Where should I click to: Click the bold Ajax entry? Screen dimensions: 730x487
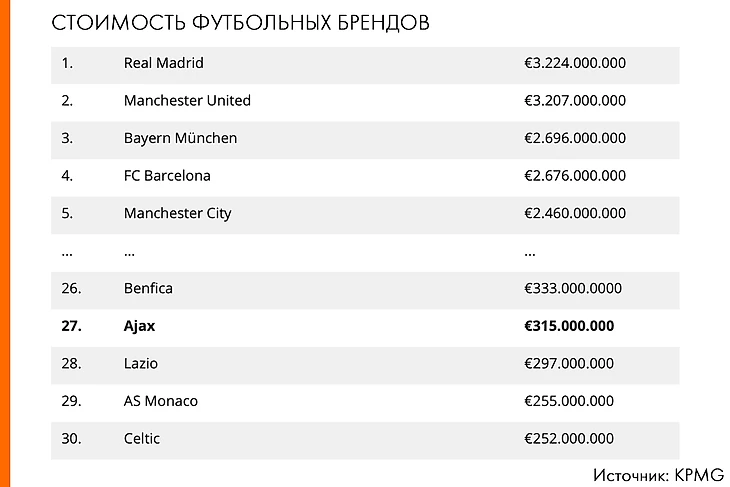(x=140, y=326)
